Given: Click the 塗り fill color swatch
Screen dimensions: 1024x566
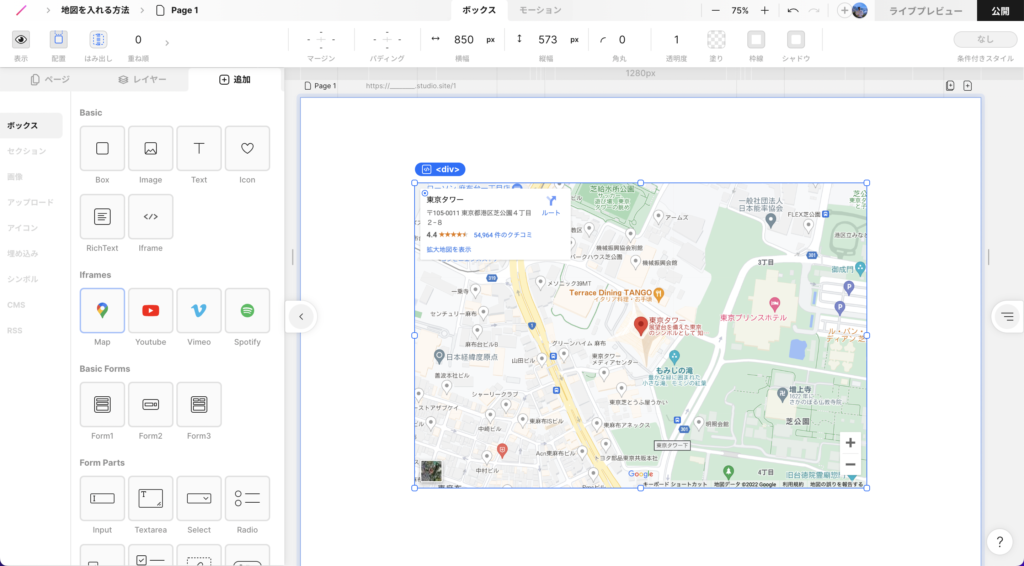Looking at the screenshot, I should click(716, 40).
